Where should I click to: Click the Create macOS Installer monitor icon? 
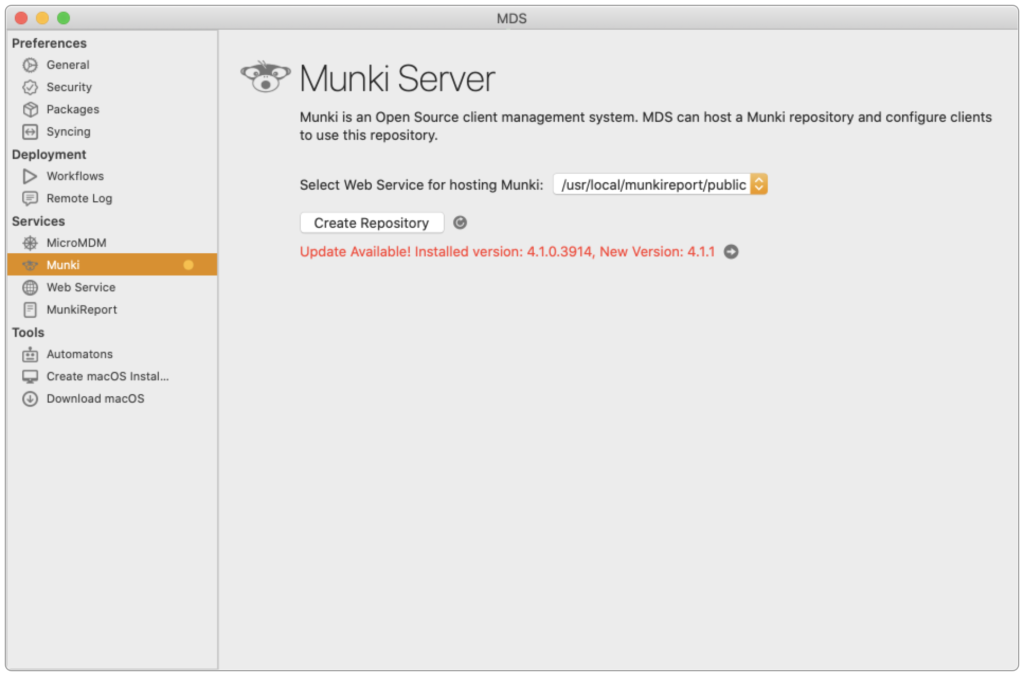pos(30,376)
